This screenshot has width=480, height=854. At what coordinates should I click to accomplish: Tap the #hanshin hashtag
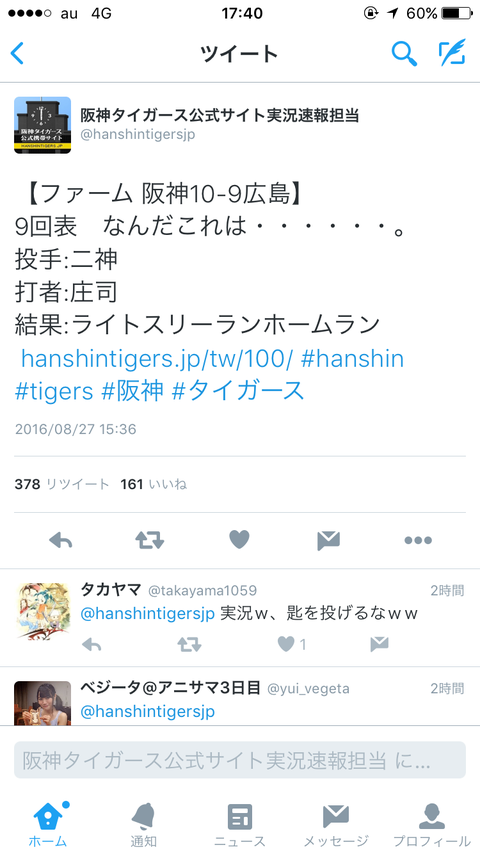click(x=353, y=359)
